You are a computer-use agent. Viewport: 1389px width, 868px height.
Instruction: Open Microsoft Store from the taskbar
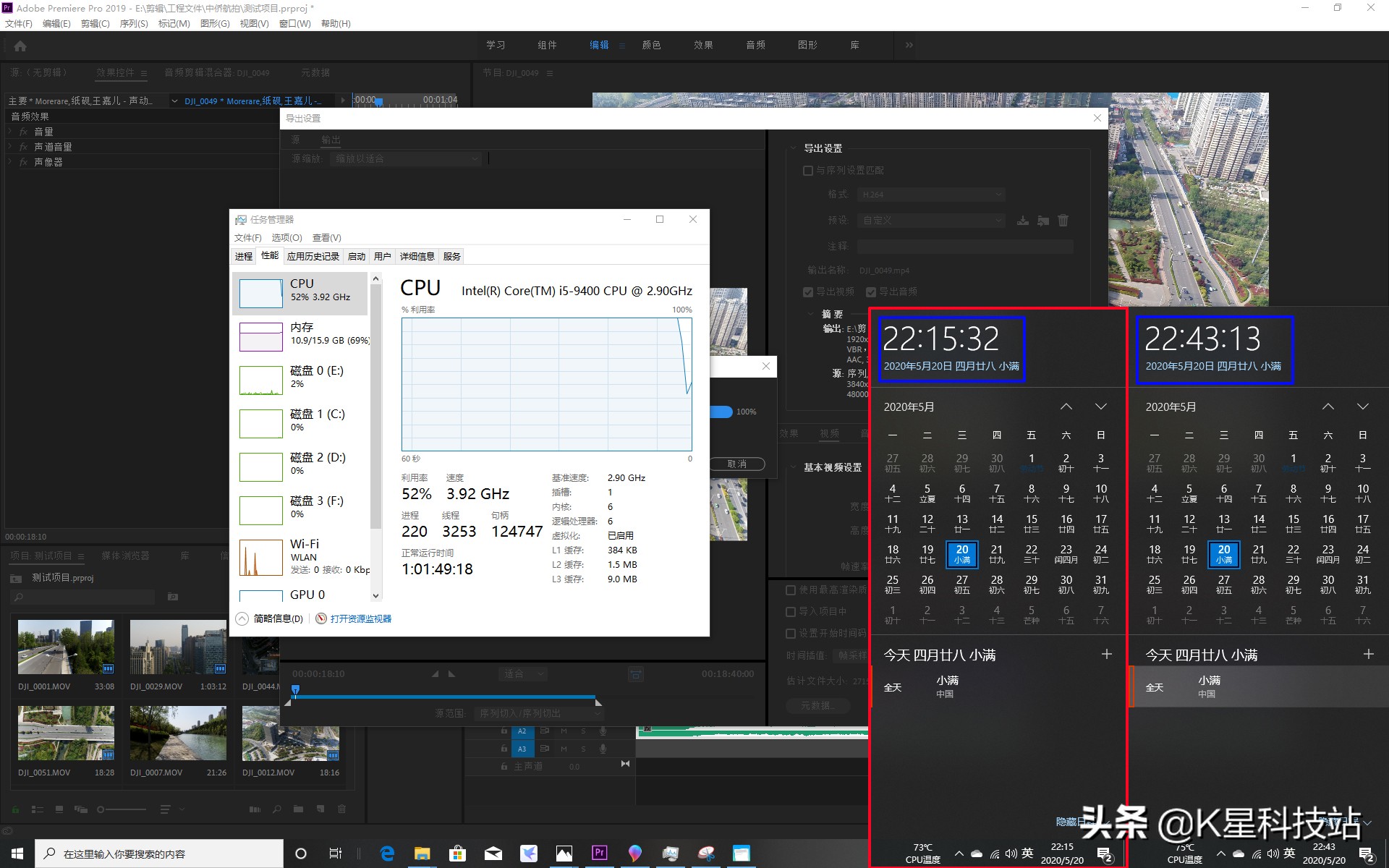[457, 854]
